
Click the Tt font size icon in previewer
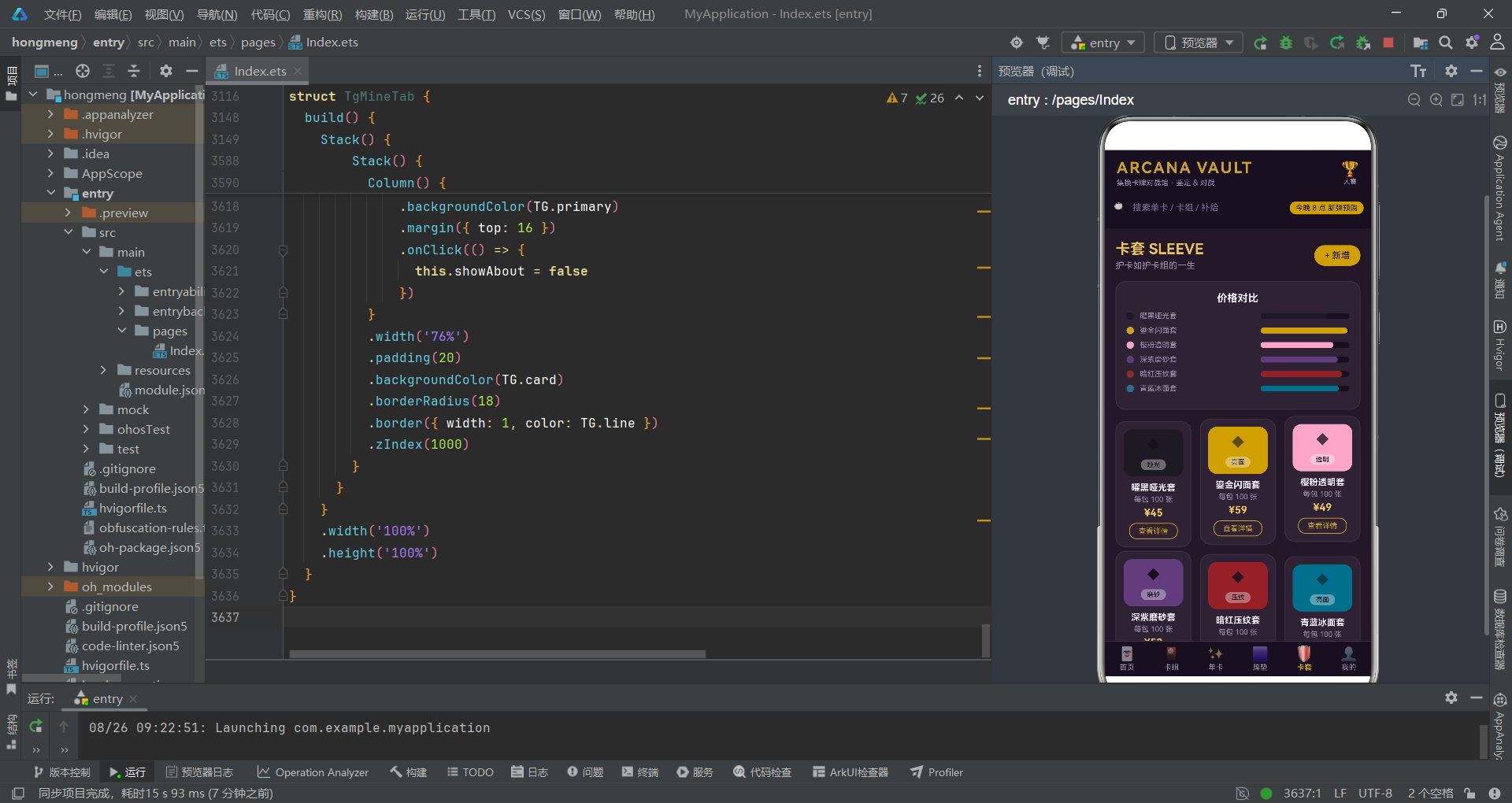(1418, 72)
